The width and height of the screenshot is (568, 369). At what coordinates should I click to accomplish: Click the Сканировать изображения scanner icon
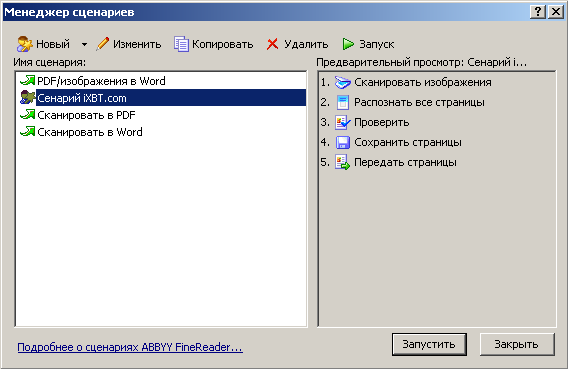342,82
